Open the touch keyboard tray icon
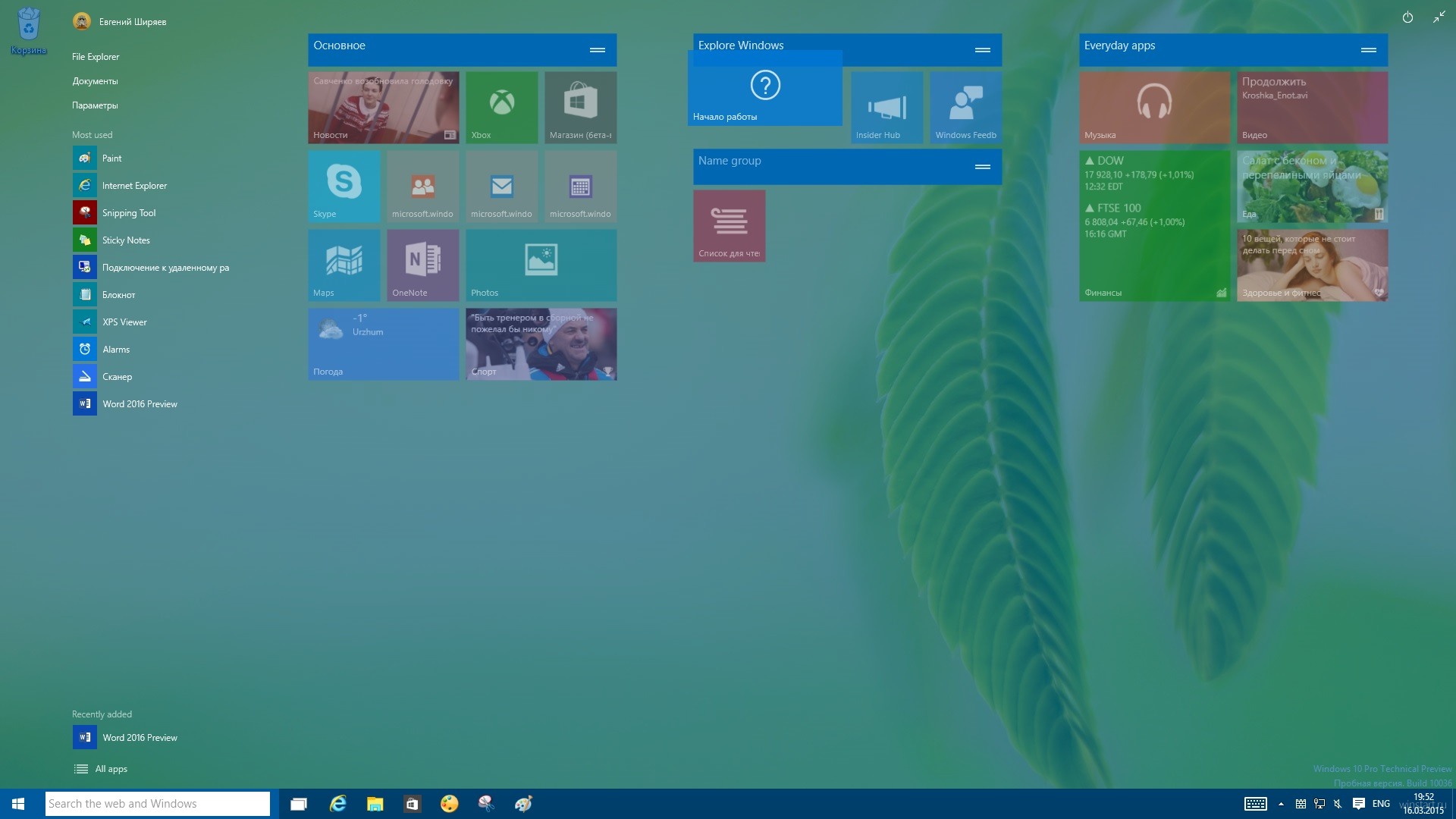The image size is (1456, 819). point(1256,804)
